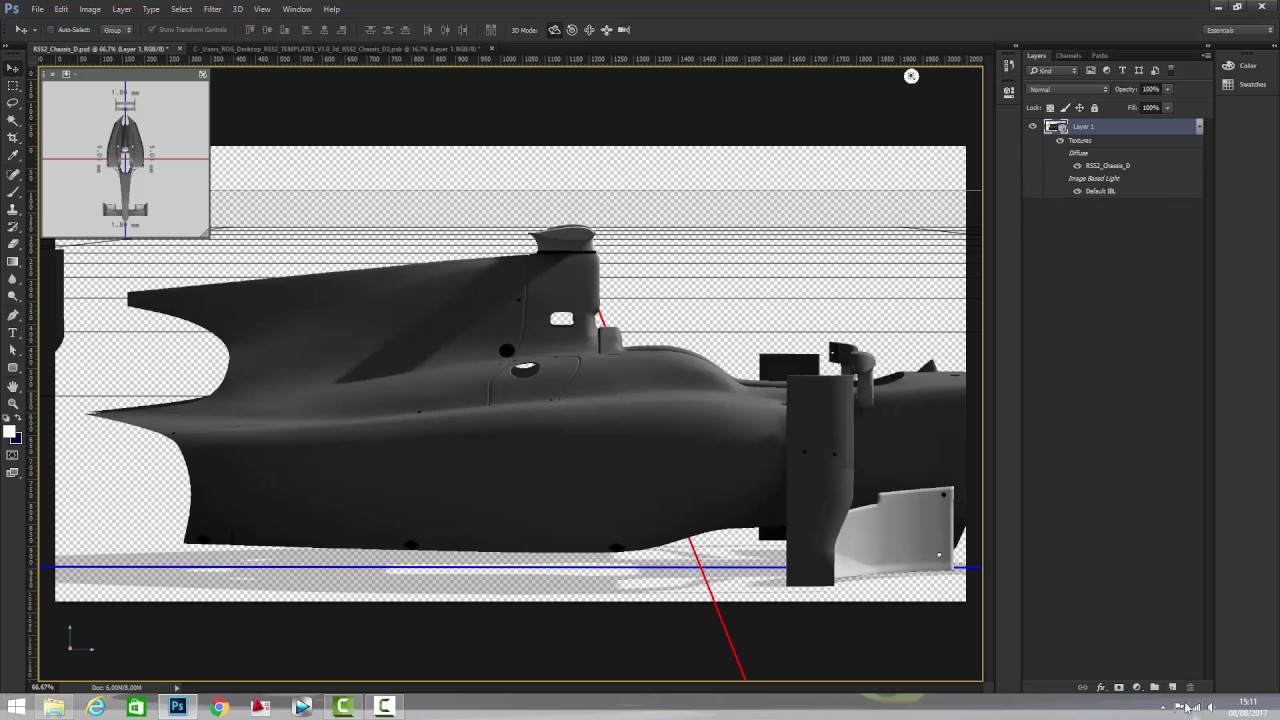Screen dimensions: 1280x720
Task: Toggle layer filtering switch on/off
Action: click(1171, 70)
